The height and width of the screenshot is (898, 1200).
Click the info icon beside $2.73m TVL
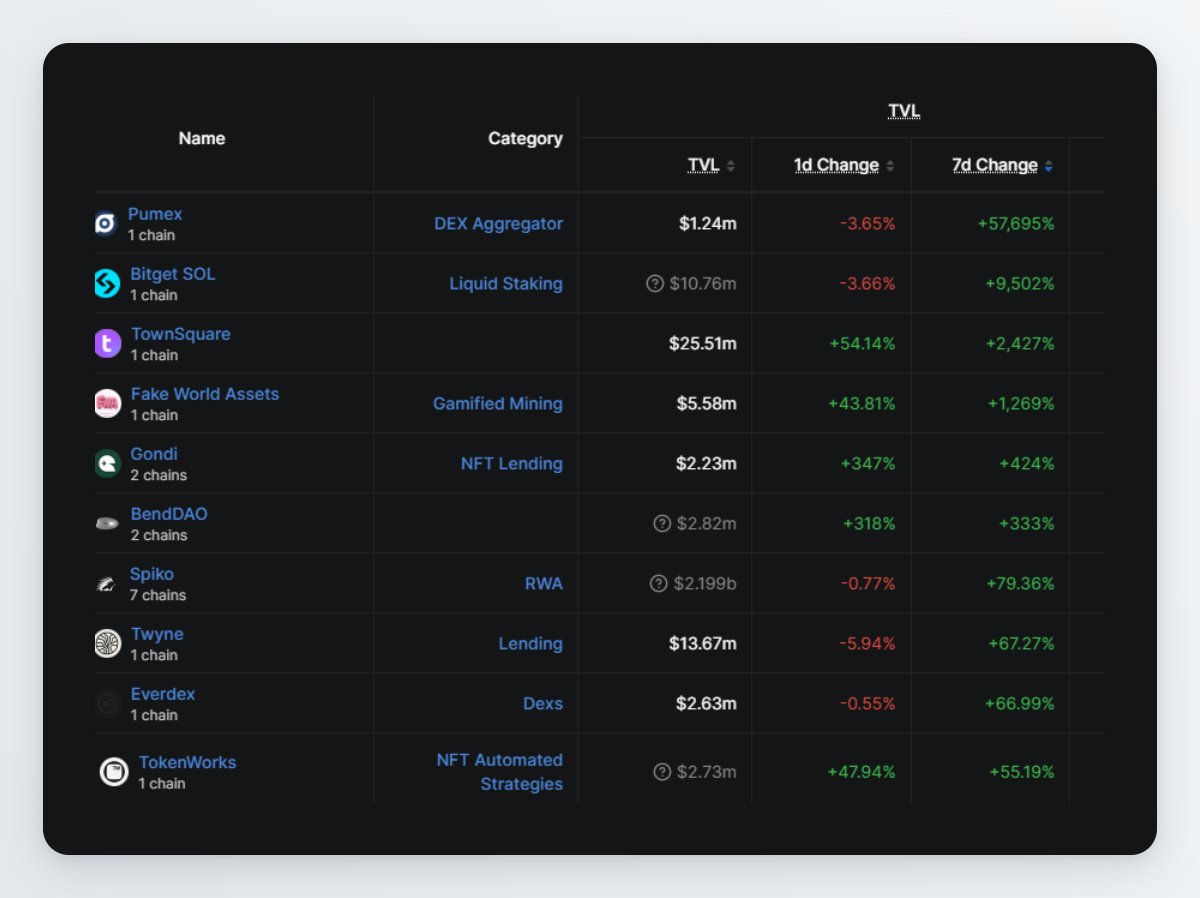point(661,772)
